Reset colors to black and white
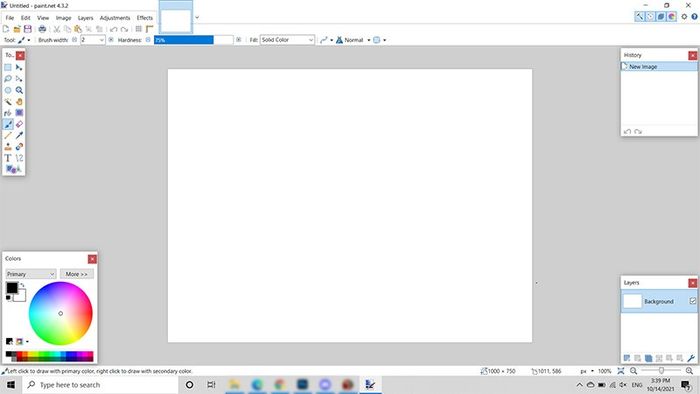Screen dimensions: 700x394 coord(8,297)
